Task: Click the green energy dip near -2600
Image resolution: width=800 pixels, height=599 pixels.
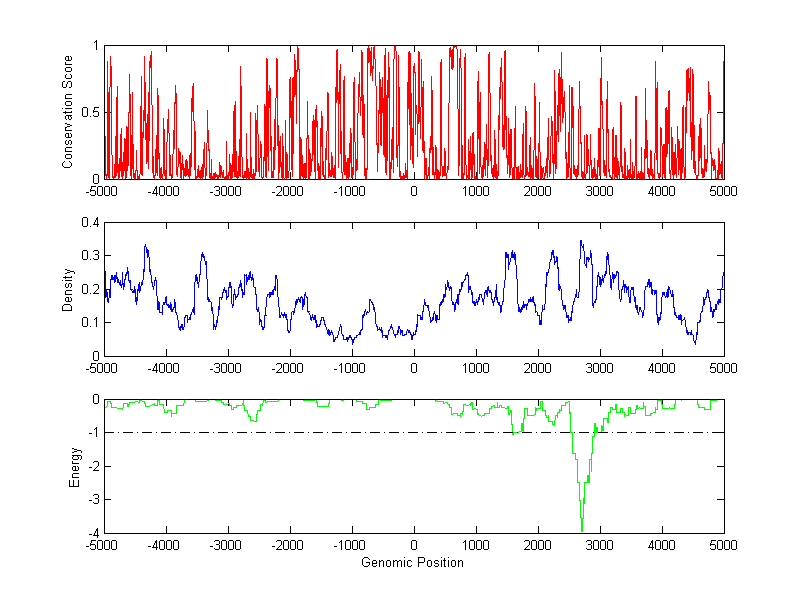Action: click(253, 420)
